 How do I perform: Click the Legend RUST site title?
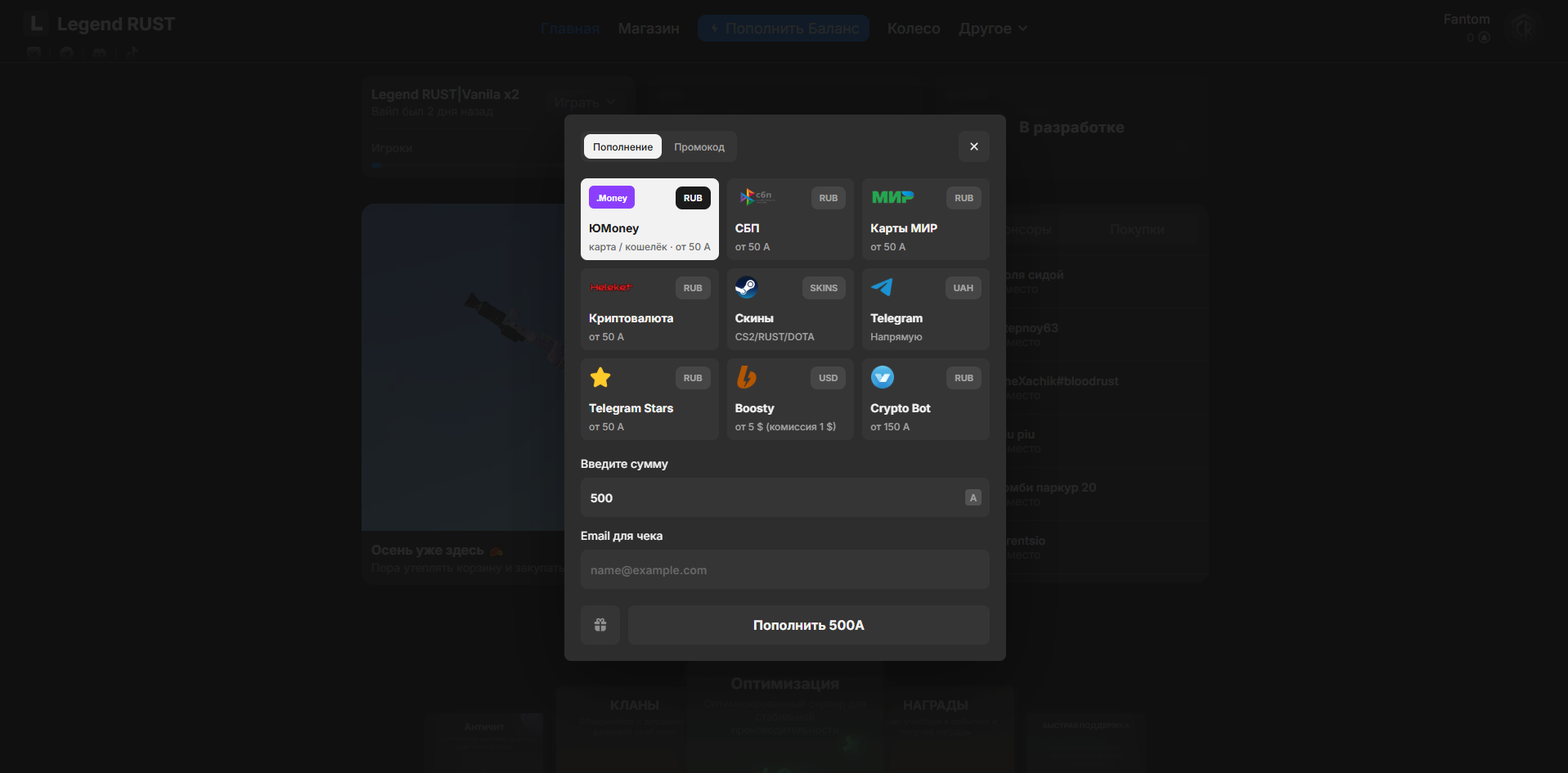116,24
